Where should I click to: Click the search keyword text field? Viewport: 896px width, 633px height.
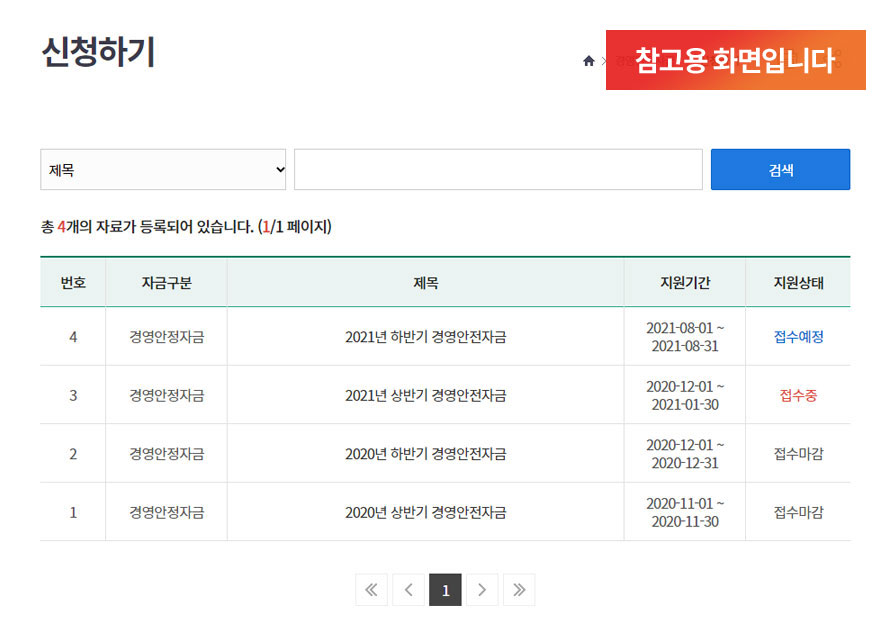498,170
